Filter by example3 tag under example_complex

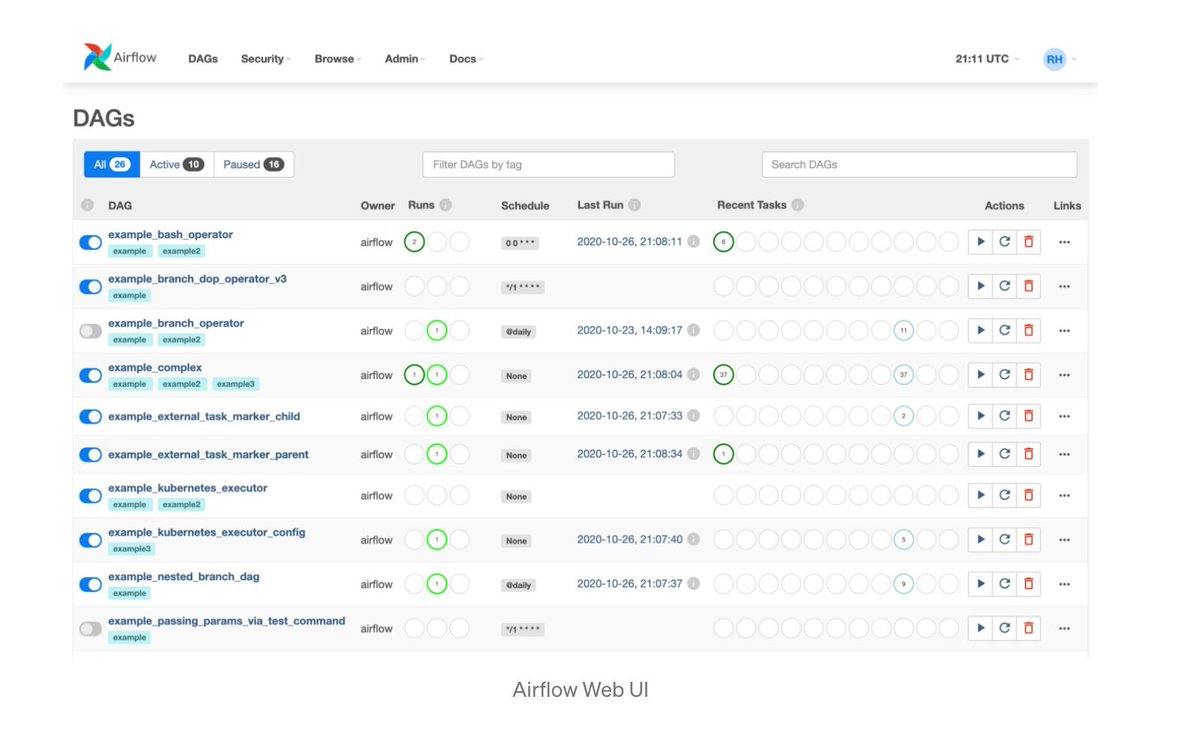click(x=236, y=384)
